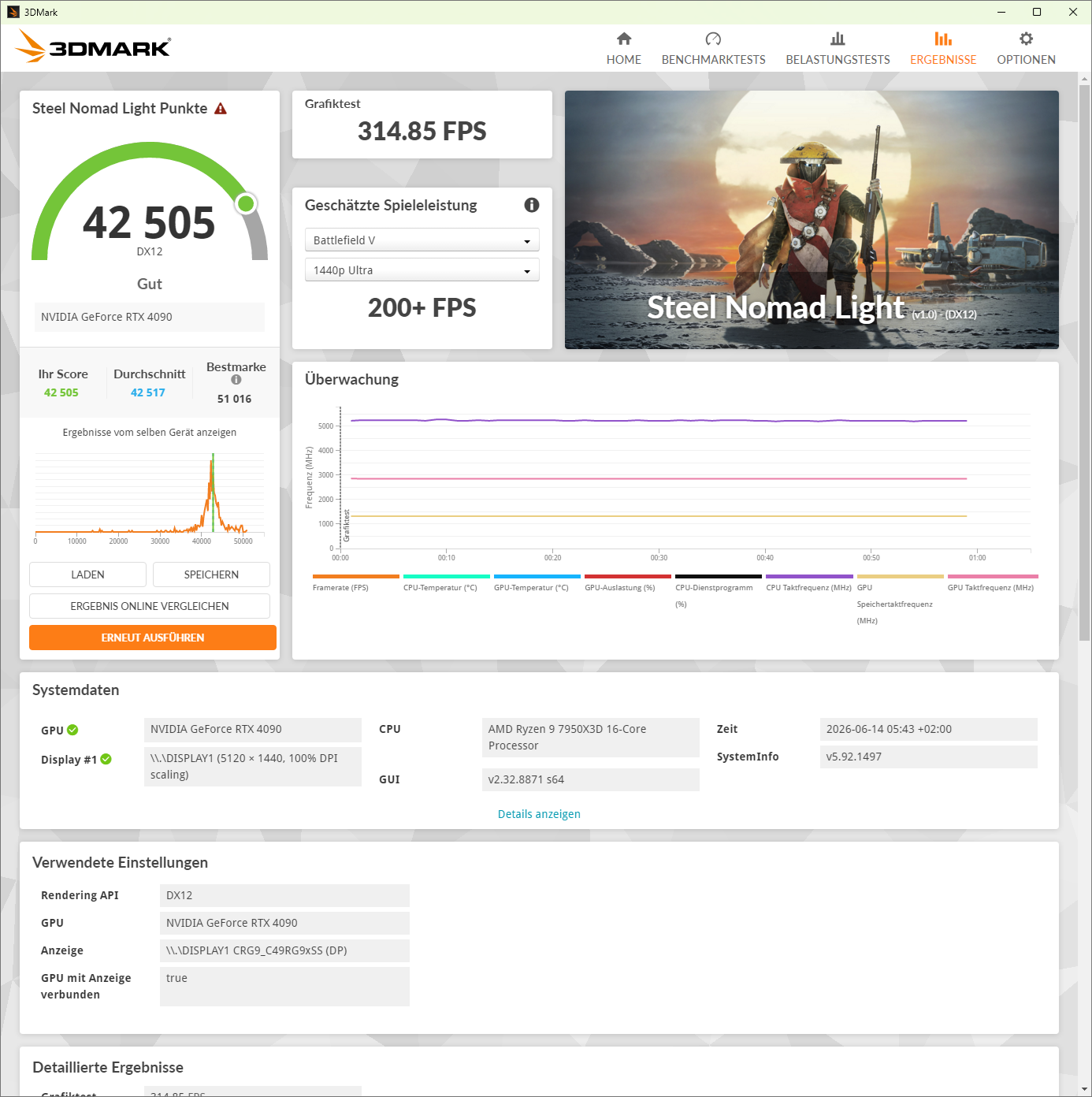
Task: Click the Display #1 green check icon
Action: click(106, 759)
